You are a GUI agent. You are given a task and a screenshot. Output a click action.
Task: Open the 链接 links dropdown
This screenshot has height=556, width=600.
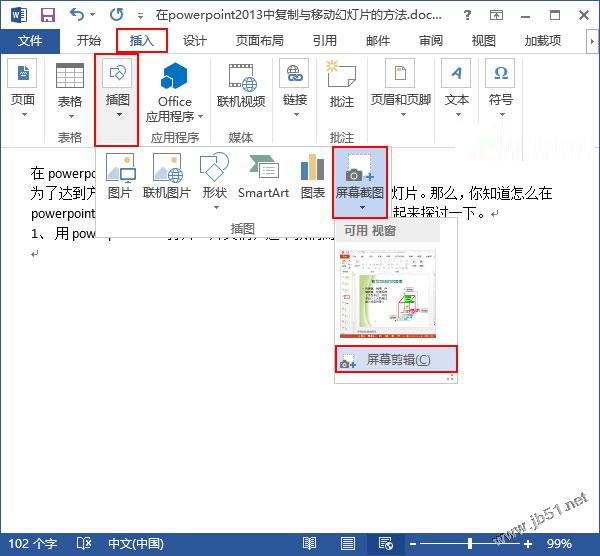coord(294,89)
